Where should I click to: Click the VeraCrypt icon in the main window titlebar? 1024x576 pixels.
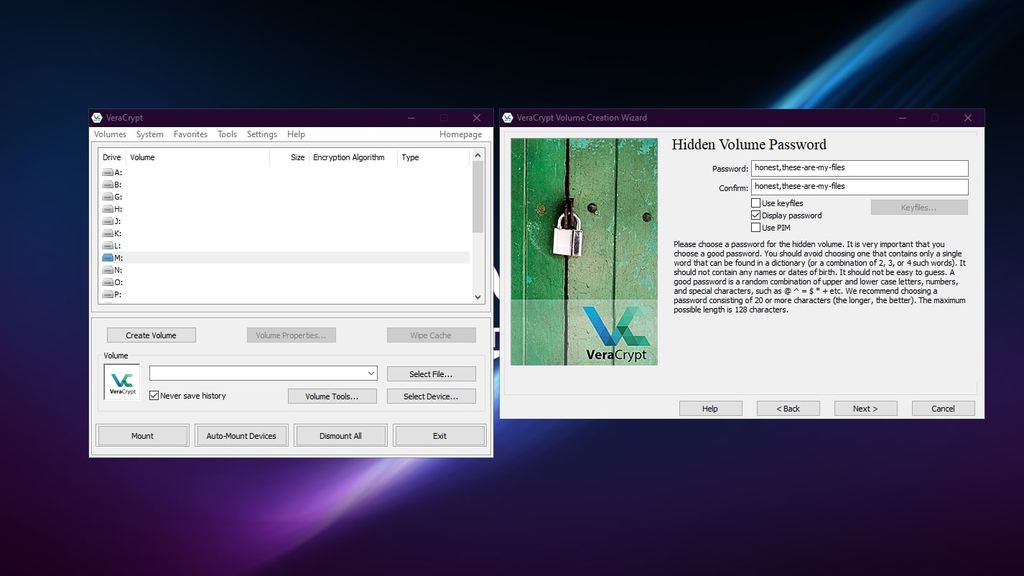click(x=99, y=117)
